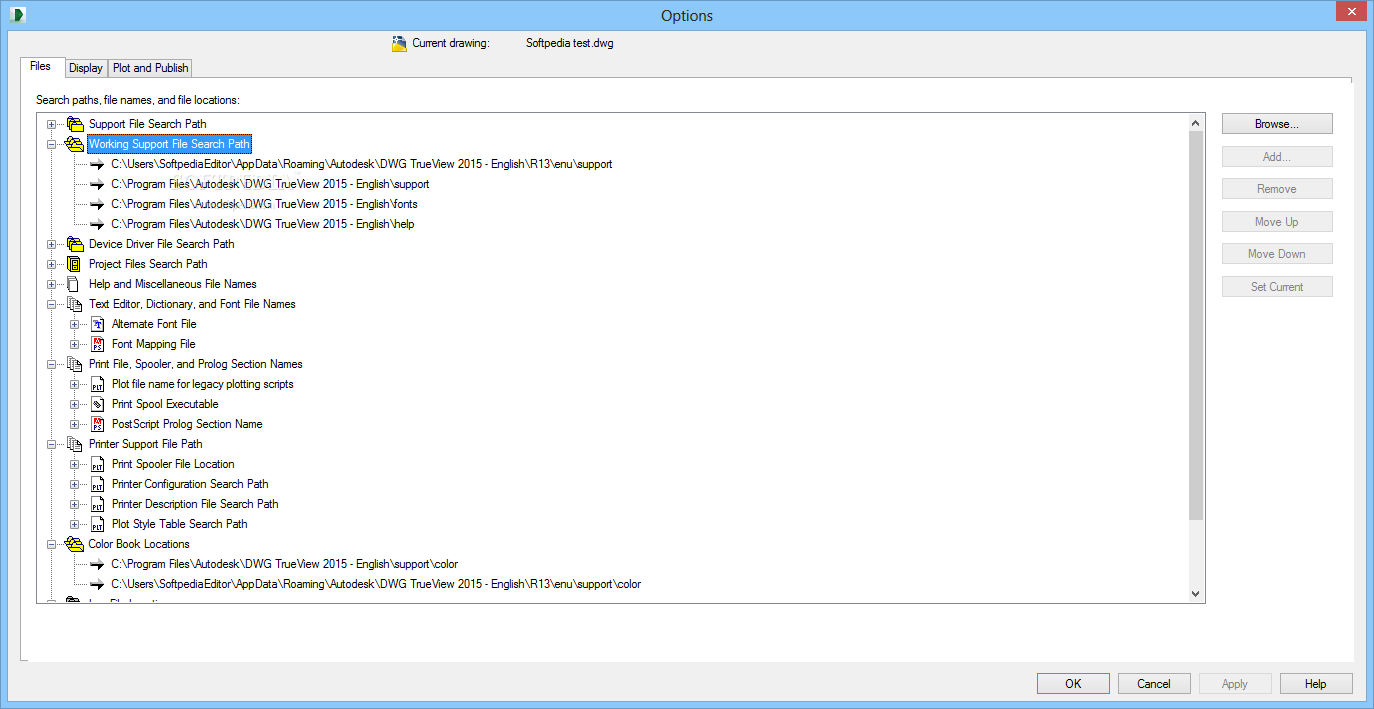Click the Printer Support File Path icon
Viewport: 1374px width, 709px height.
[74, 444]
